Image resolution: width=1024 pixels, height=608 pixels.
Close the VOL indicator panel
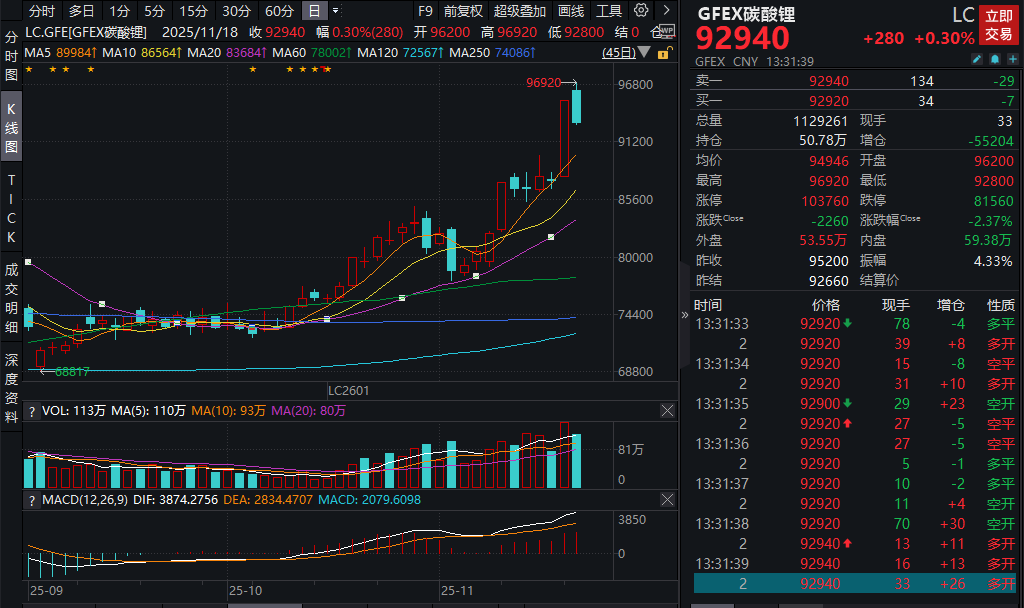tap(667, 411)
